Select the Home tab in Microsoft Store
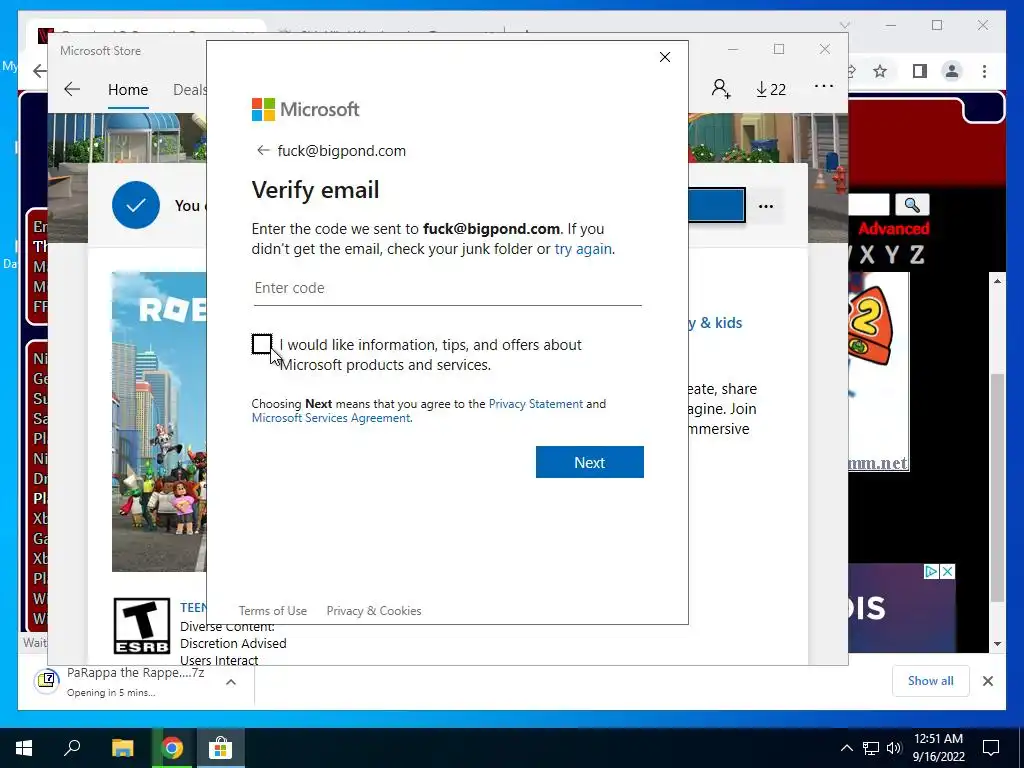This screenshot has height=768, width=1024. click(x=128, y=90)
